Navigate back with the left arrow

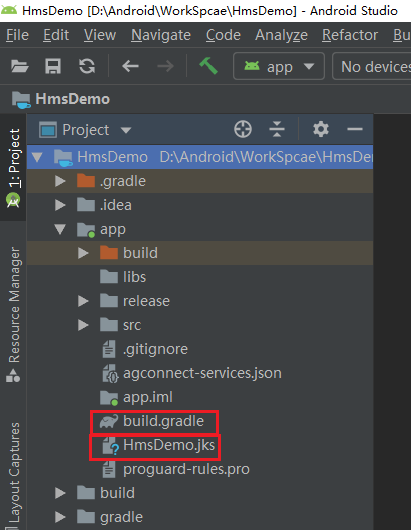point(130,66)
